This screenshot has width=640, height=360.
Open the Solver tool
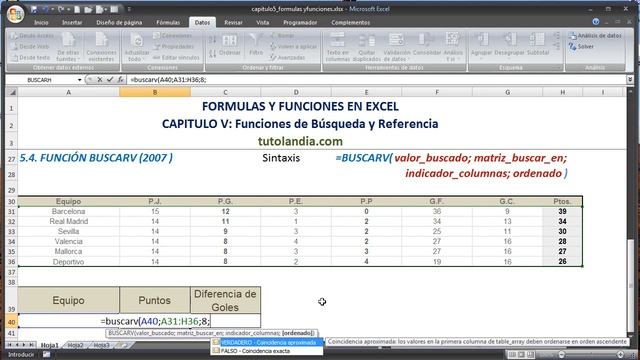[581, 47]
